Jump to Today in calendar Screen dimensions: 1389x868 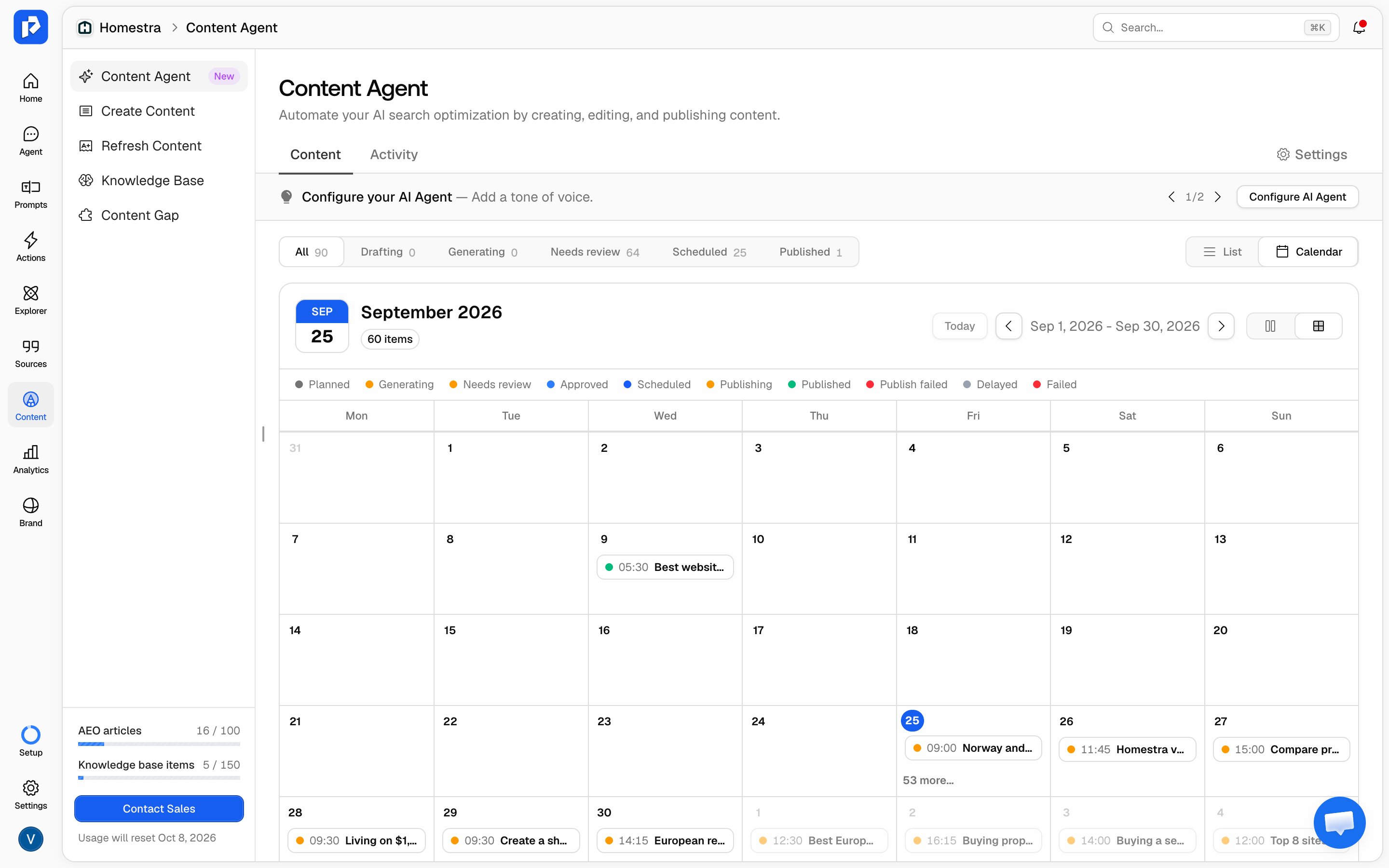959,326
